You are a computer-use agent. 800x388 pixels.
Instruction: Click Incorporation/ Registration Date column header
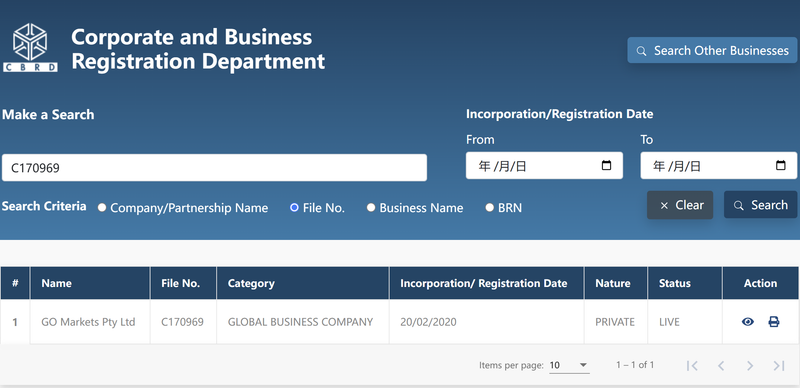tap(487, 283)
